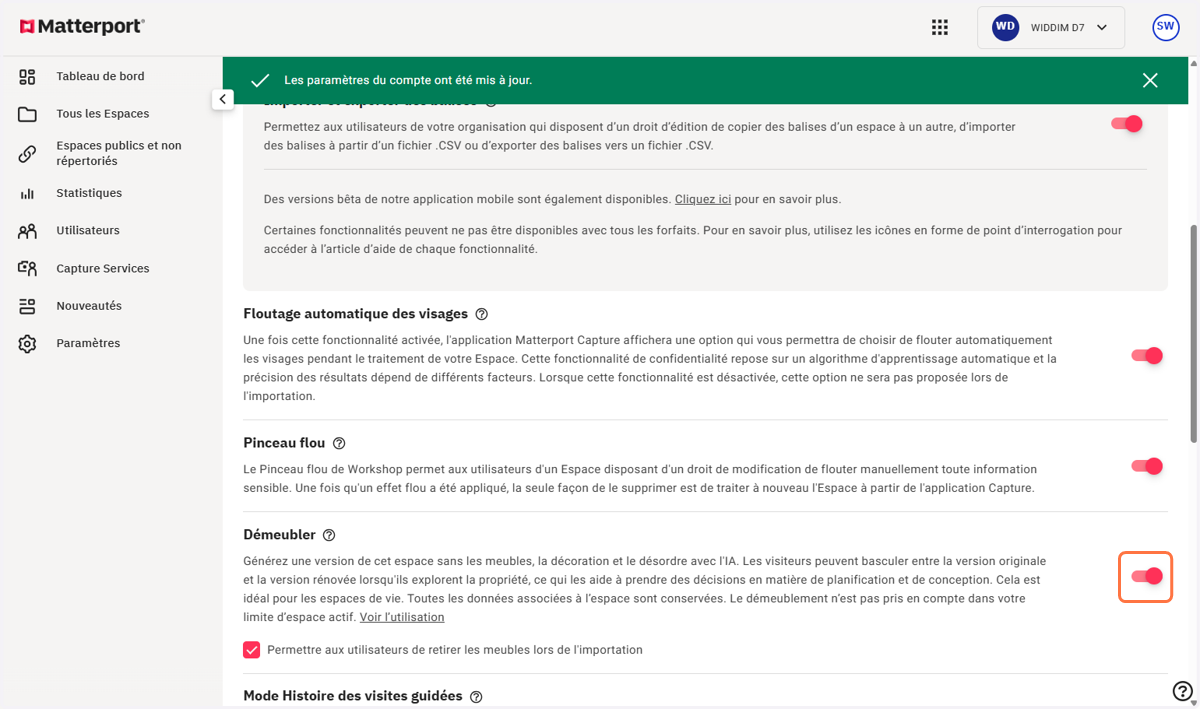The height and width of the screenshot is (709, 1200).
Task: Click the Démeubler heading text
Action: pyautogui.click(x=279, y=534)
